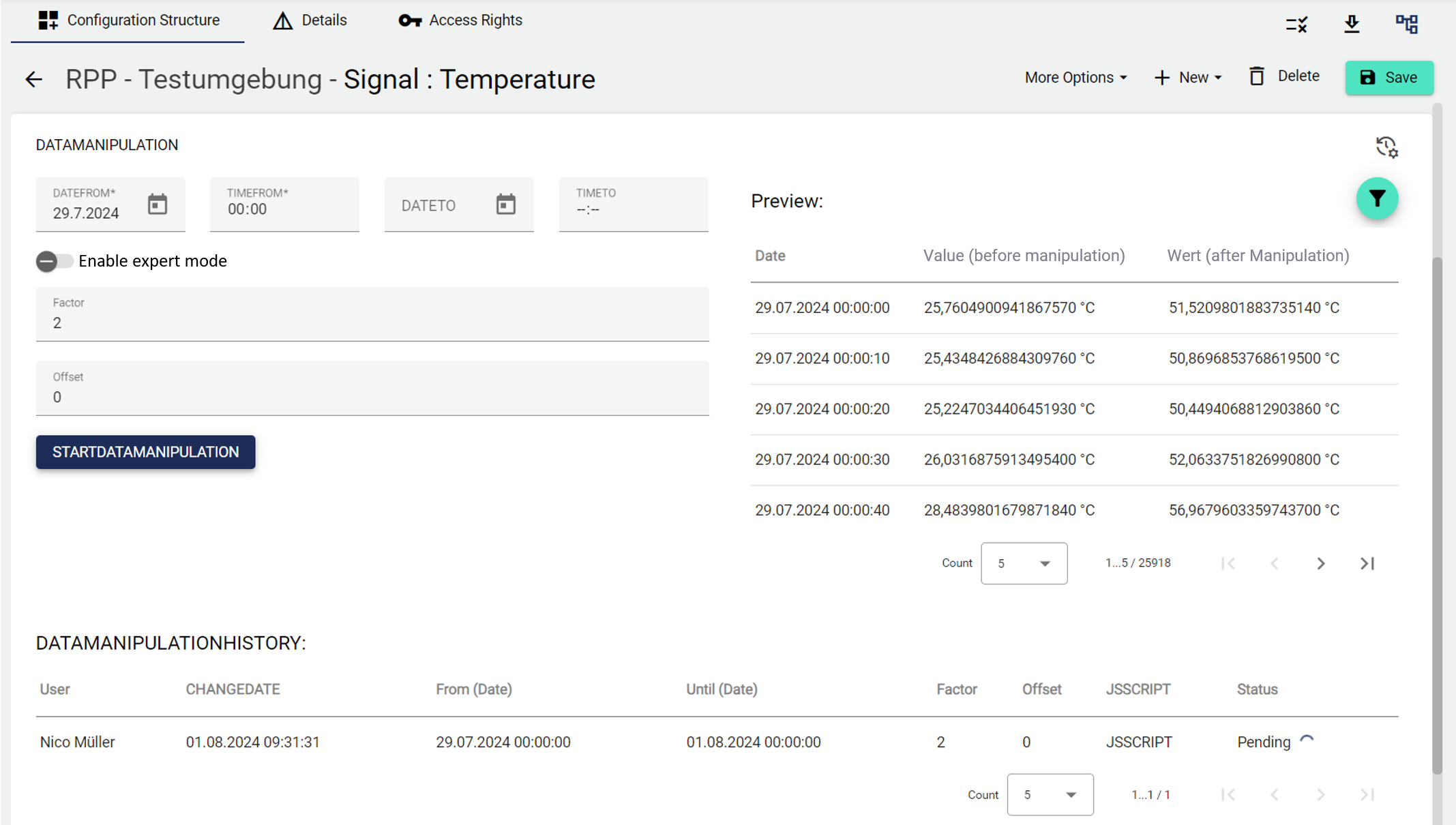Switch to the Details tab
Viewport: 1456px width, 825px height.
(x=310, y=20)
